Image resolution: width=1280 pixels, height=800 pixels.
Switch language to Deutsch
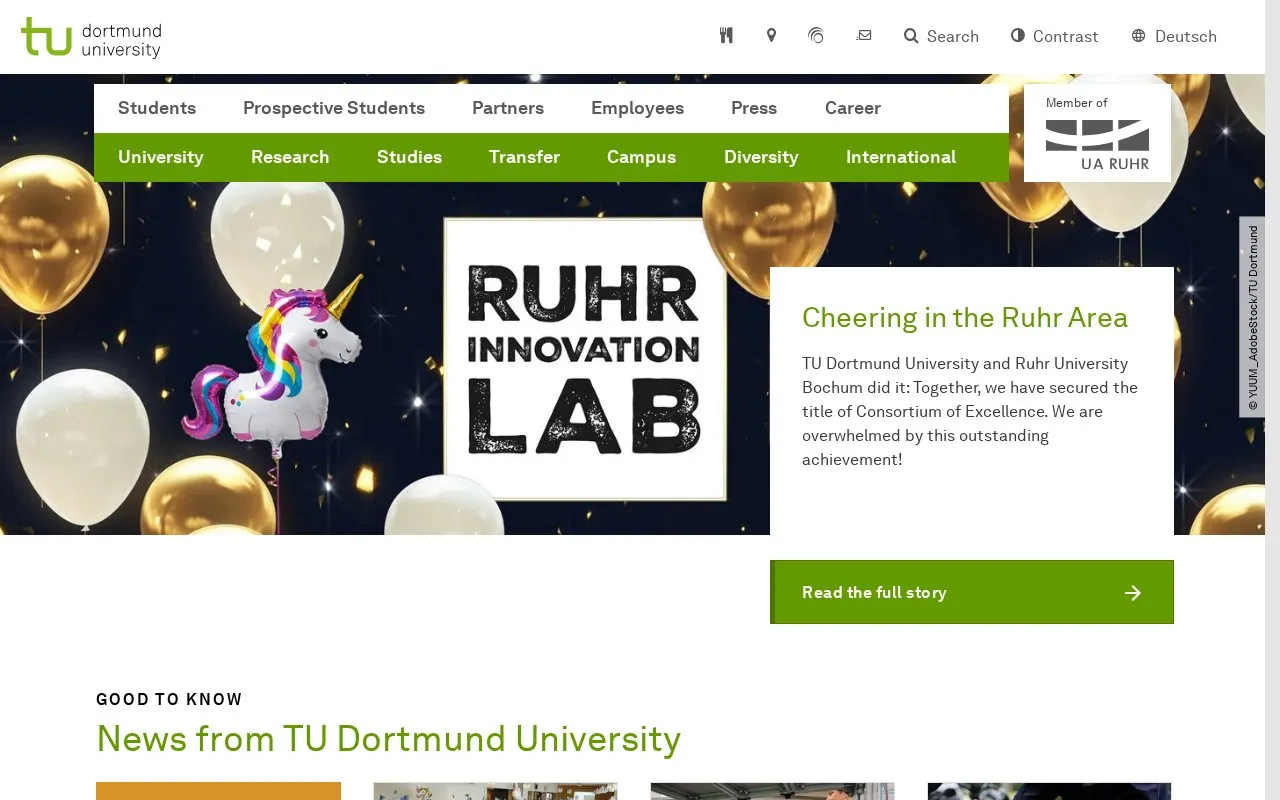click(x=1185, y=36)
